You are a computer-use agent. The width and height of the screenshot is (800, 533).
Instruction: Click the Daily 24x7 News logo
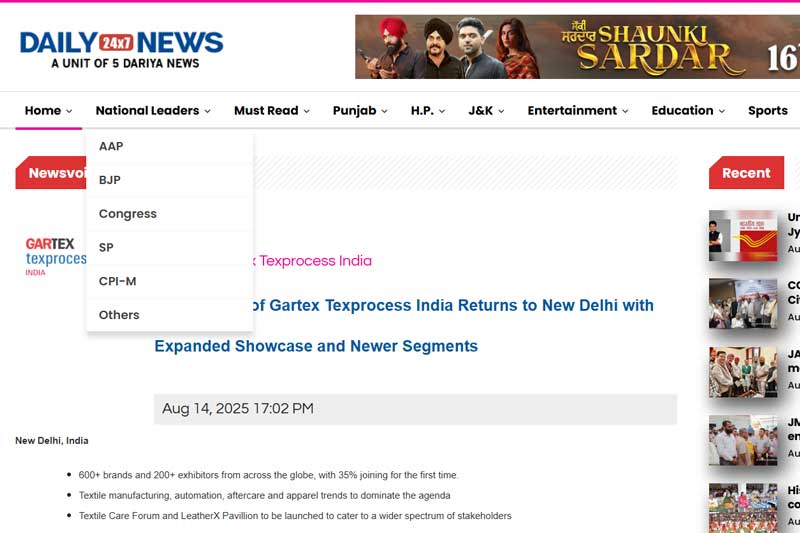click(x=121, y=50)
